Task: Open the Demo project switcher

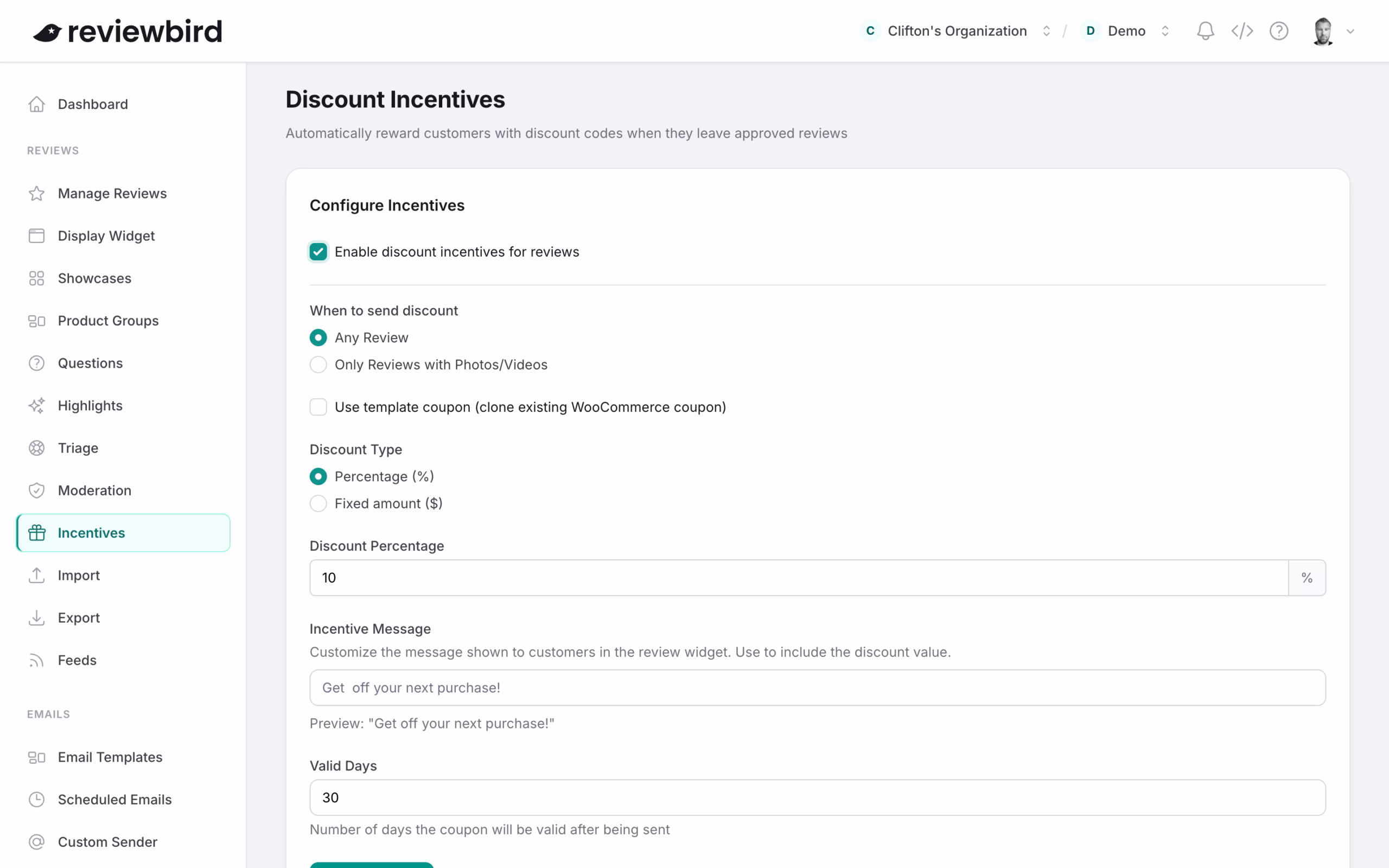Action: point(1125,31)
